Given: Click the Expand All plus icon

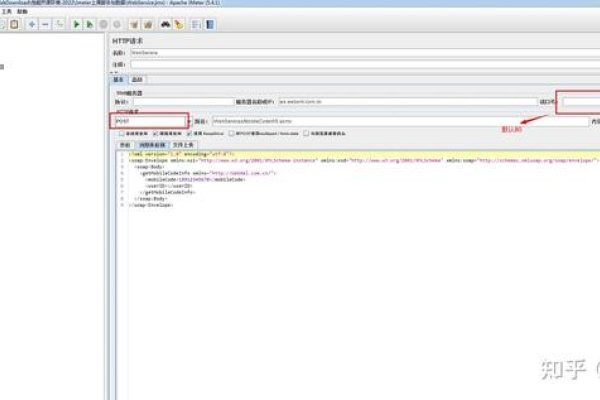Looking at the screenshot, I should click(32, 24).
